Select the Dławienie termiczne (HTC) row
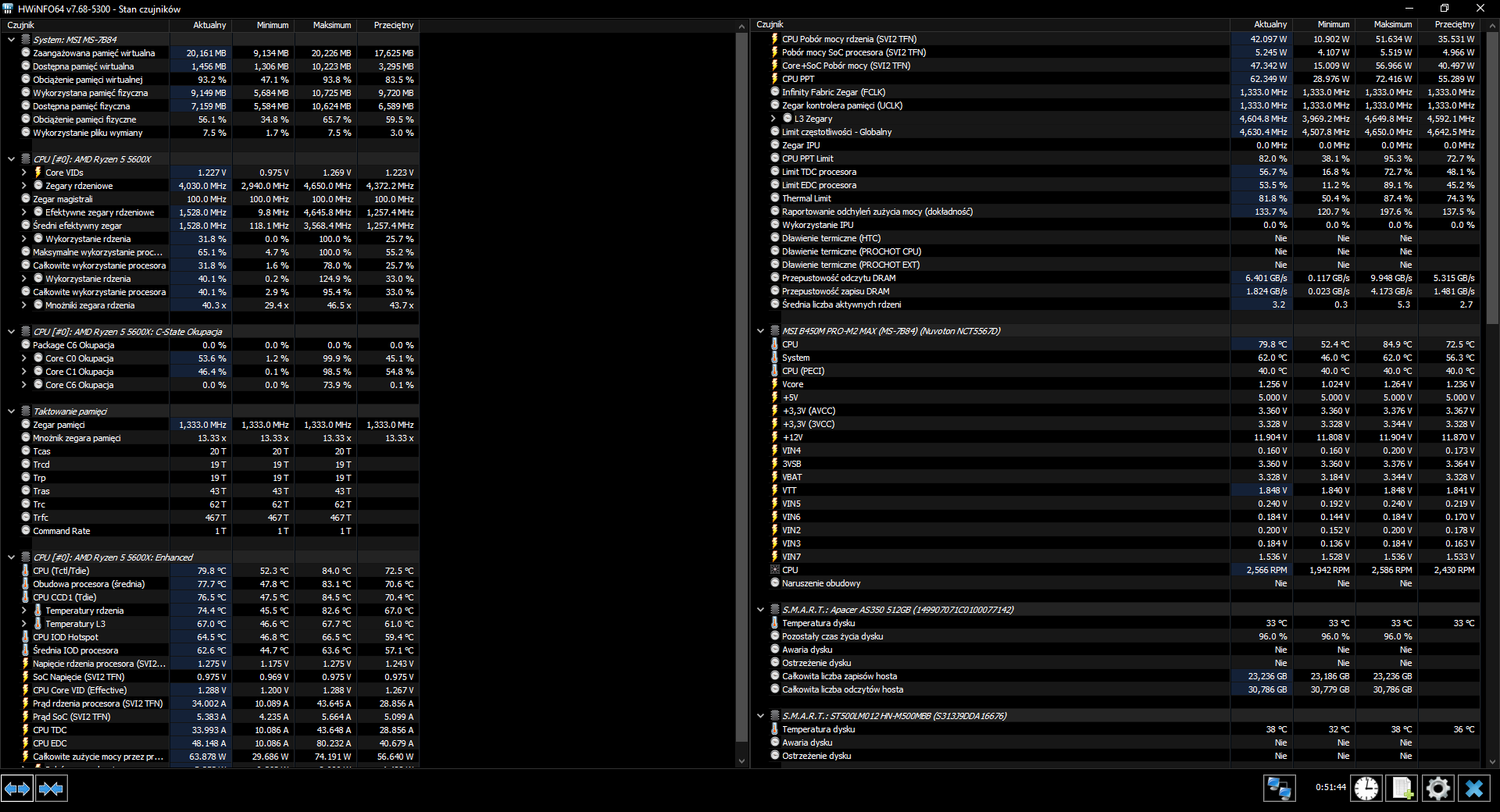This screenshot has height=812, width=1500. point(1116,238)
